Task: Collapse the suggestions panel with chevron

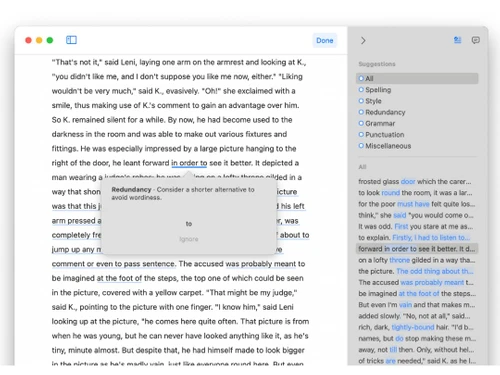Action: point(363,40)
